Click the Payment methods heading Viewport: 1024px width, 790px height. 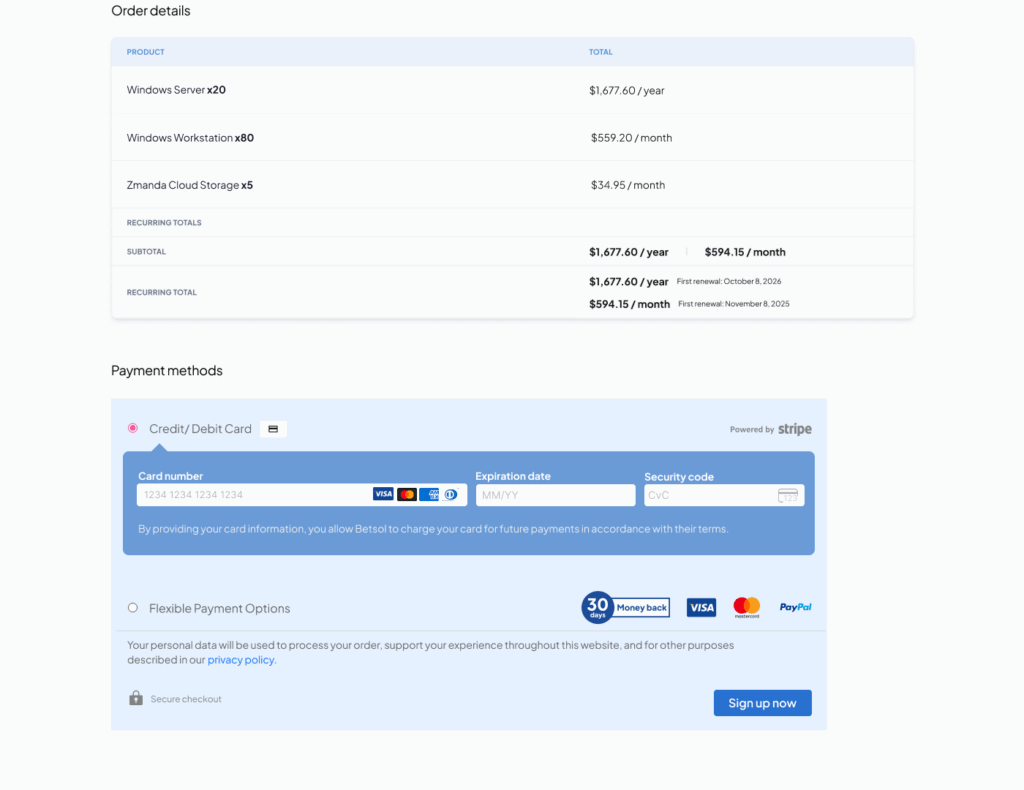(x=167, y=370)
